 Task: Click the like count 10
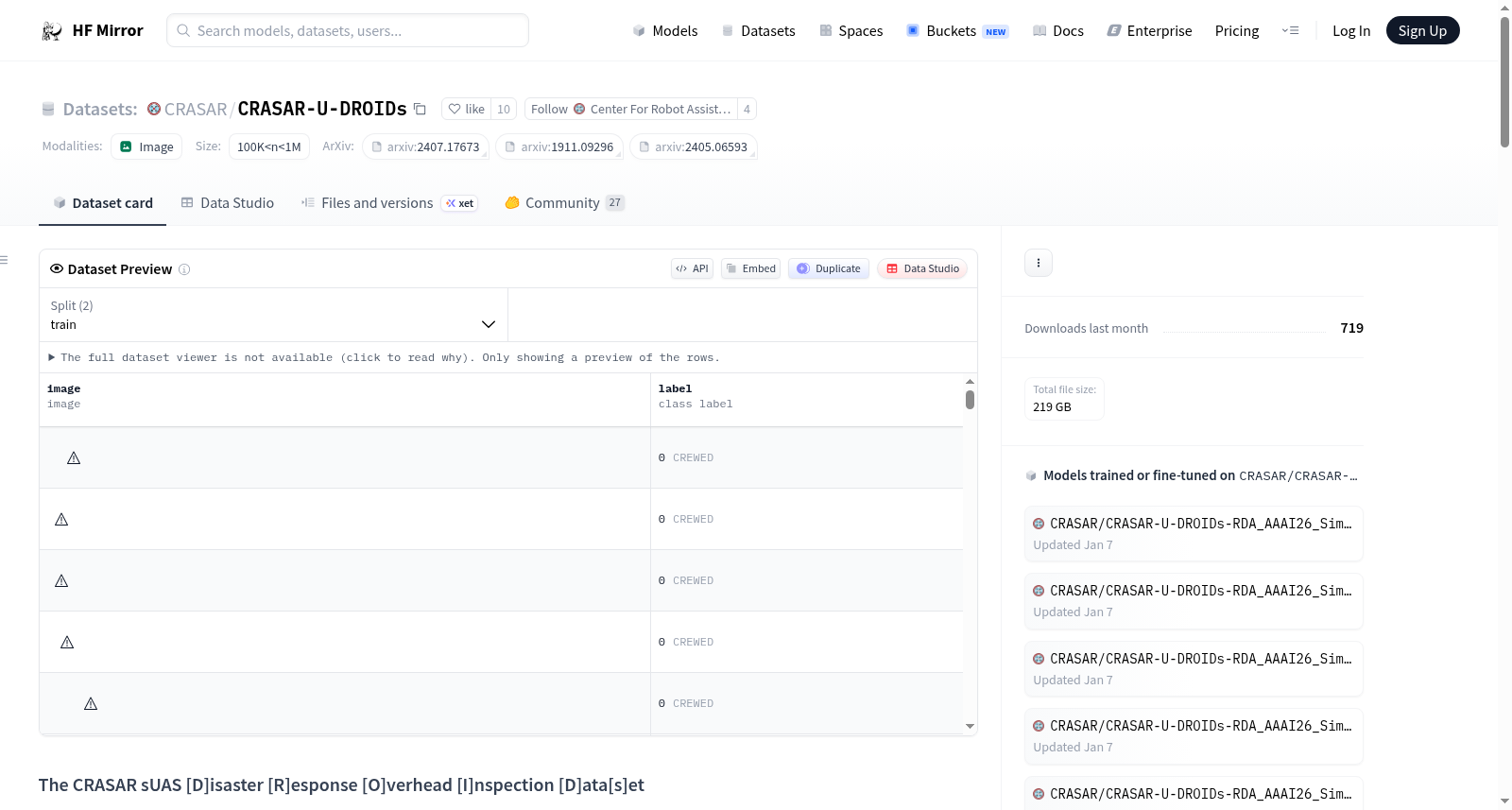(x=504, y=109)
